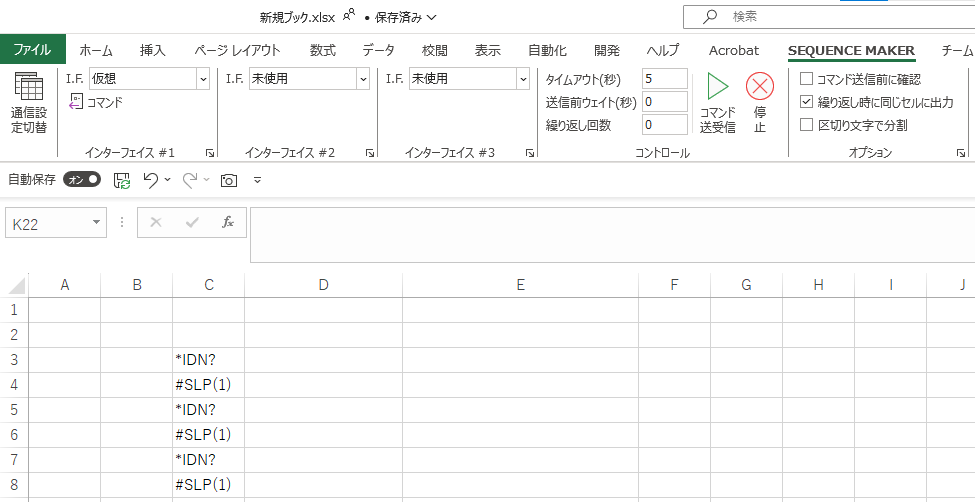The height and width of the screenshot is (502, 975).
Task: Click the Undo arrow icon
Action: click(150, 180)
